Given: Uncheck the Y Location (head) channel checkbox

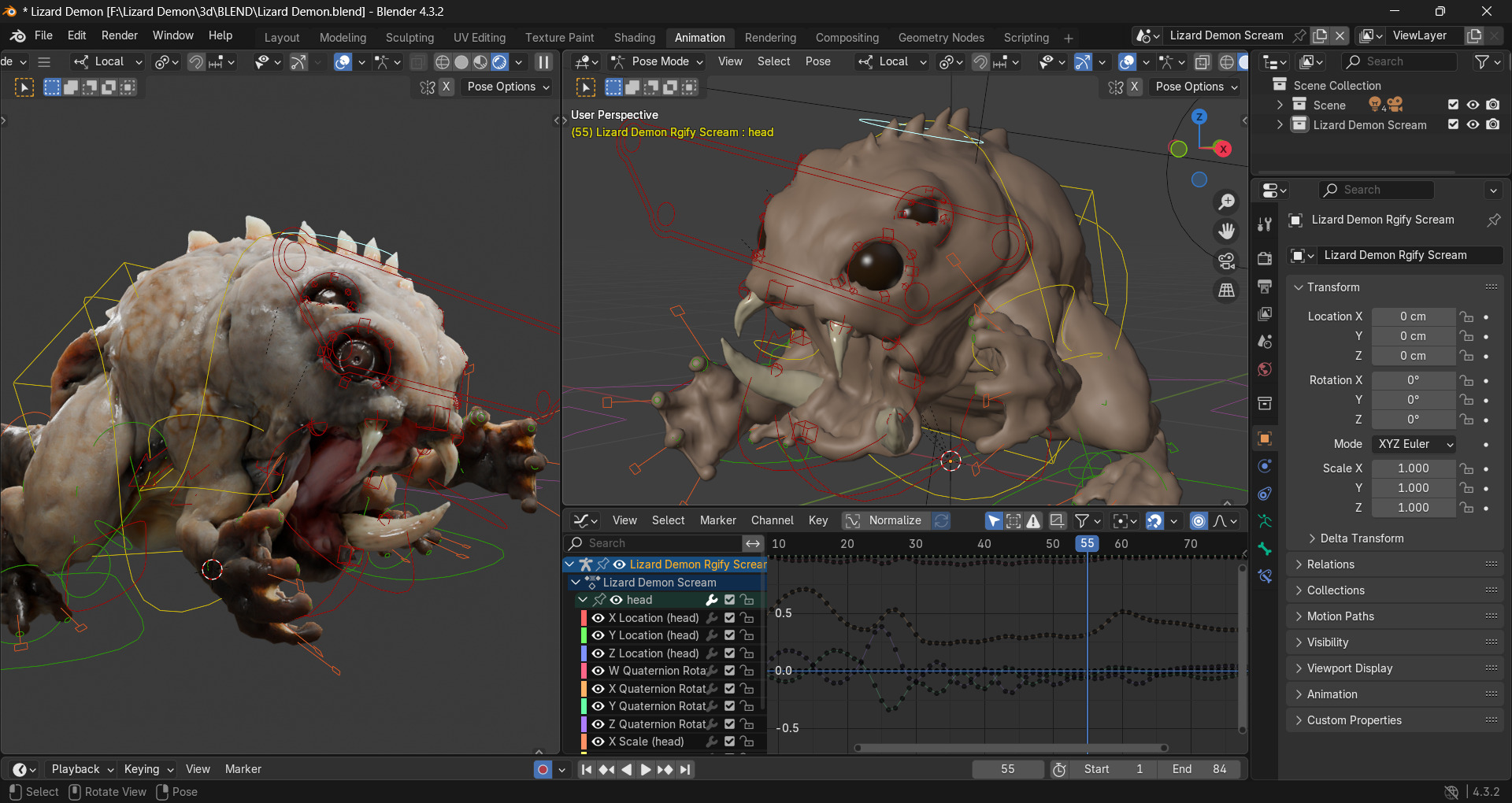Looking at the screenshot, I should 730,635.
